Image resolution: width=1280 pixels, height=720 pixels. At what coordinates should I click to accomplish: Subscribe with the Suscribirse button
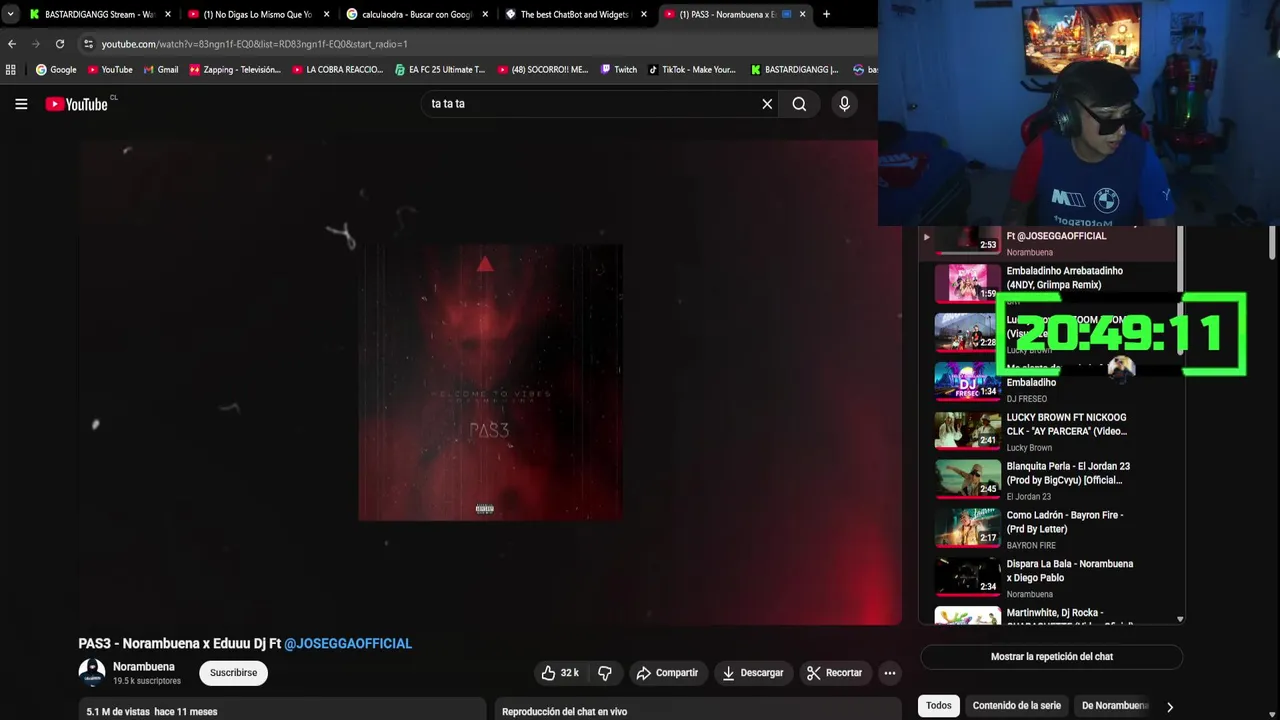(x=233, y=673)
